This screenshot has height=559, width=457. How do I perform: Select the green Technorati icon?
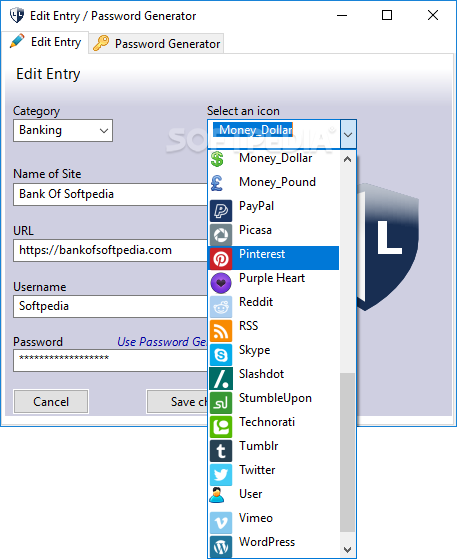point(221,427)
